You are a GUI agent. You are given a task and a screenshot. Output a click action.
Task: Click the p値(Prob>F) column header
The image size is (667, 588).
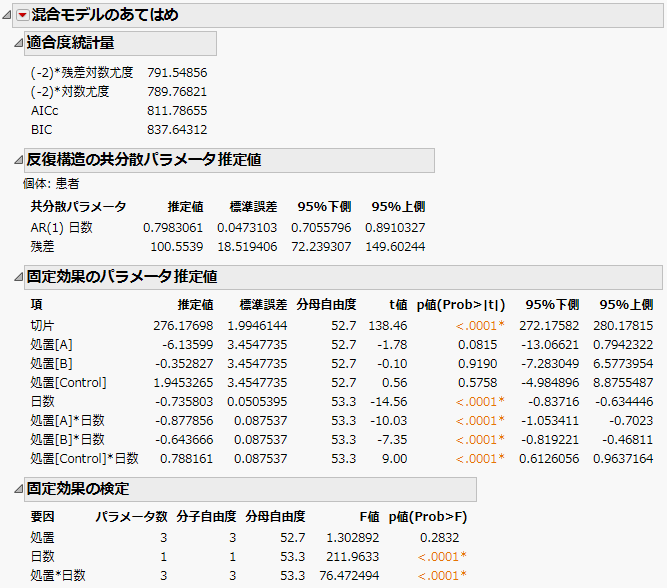point(428,517)
